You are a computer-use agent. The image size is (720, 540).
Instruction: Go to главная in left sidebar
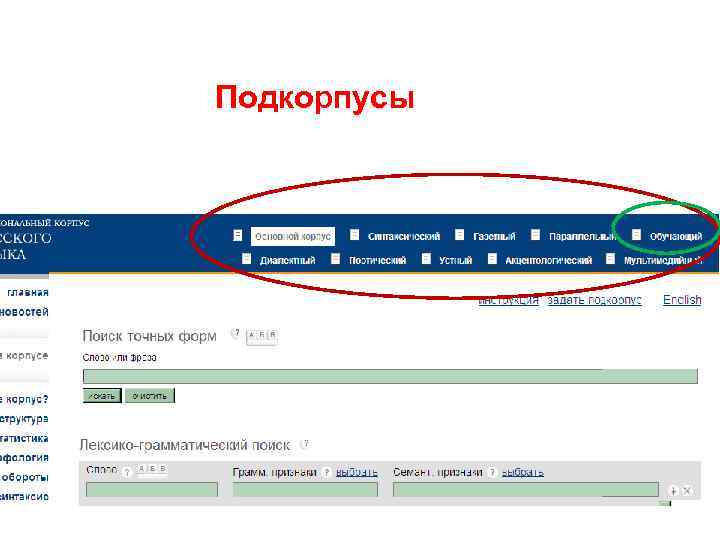28,292
